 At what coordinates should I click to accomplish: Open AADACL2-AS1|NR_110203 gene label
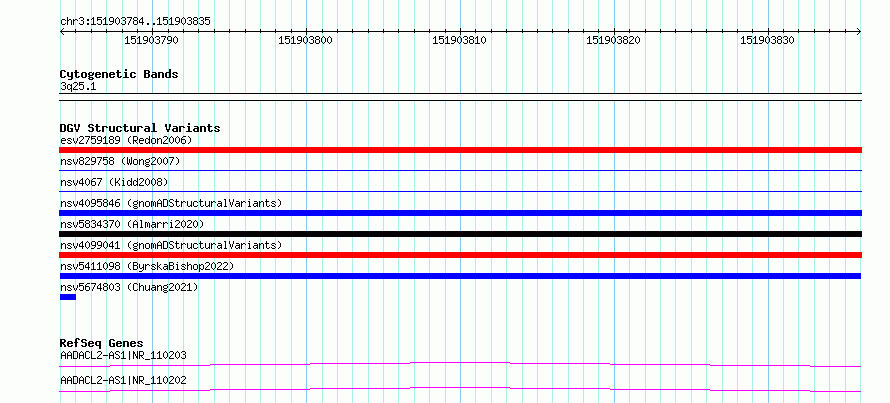tap(123, 356)
